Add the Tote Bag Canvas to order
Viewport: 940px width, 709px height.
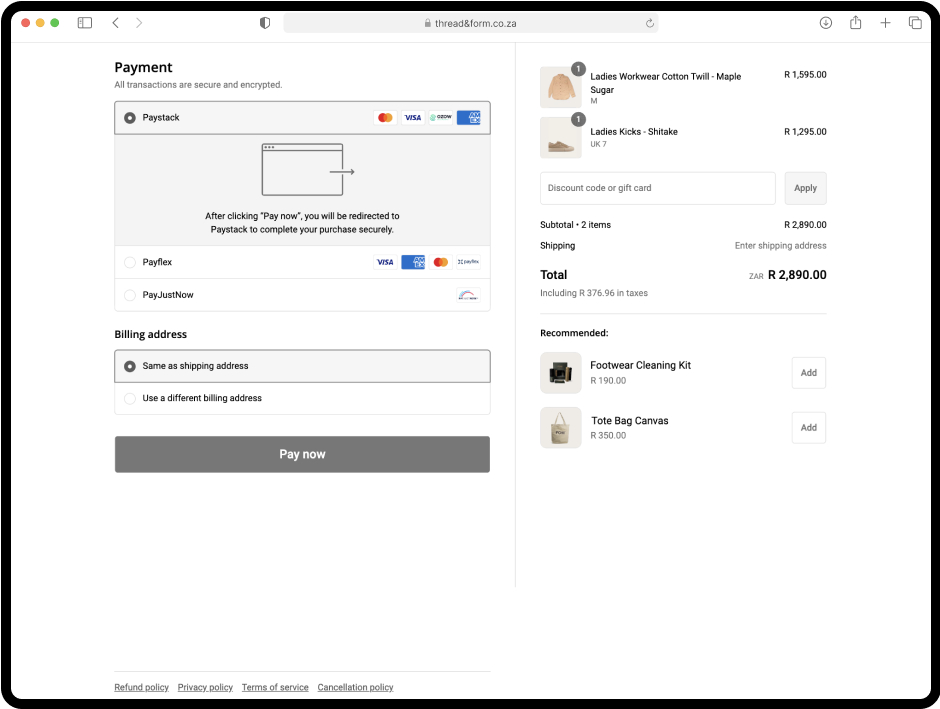point(808,428)
